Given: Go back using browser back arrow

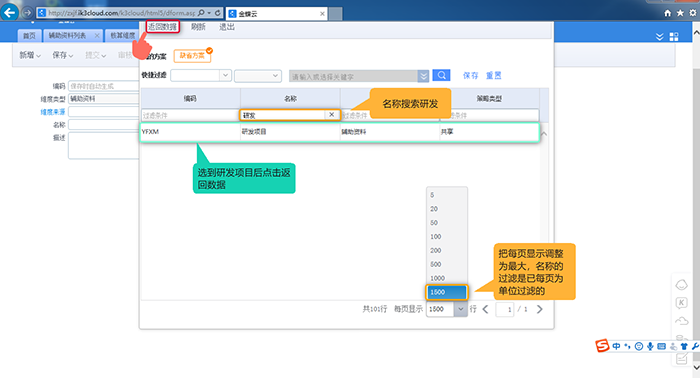Looking at the screenshot, I should pos(10,12).
